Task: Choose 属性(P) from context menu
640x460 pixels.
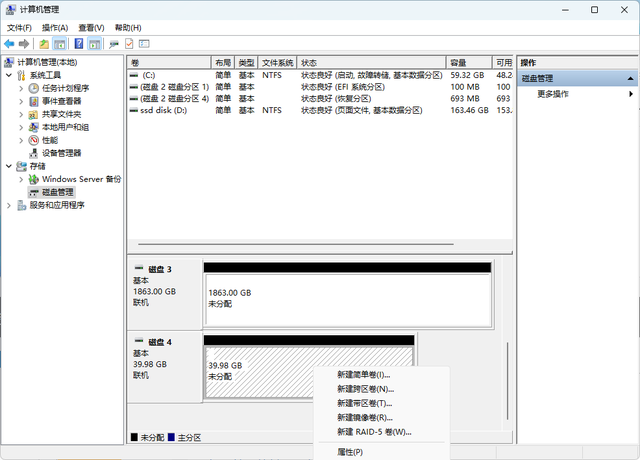Action: click(x=382, y=452)
